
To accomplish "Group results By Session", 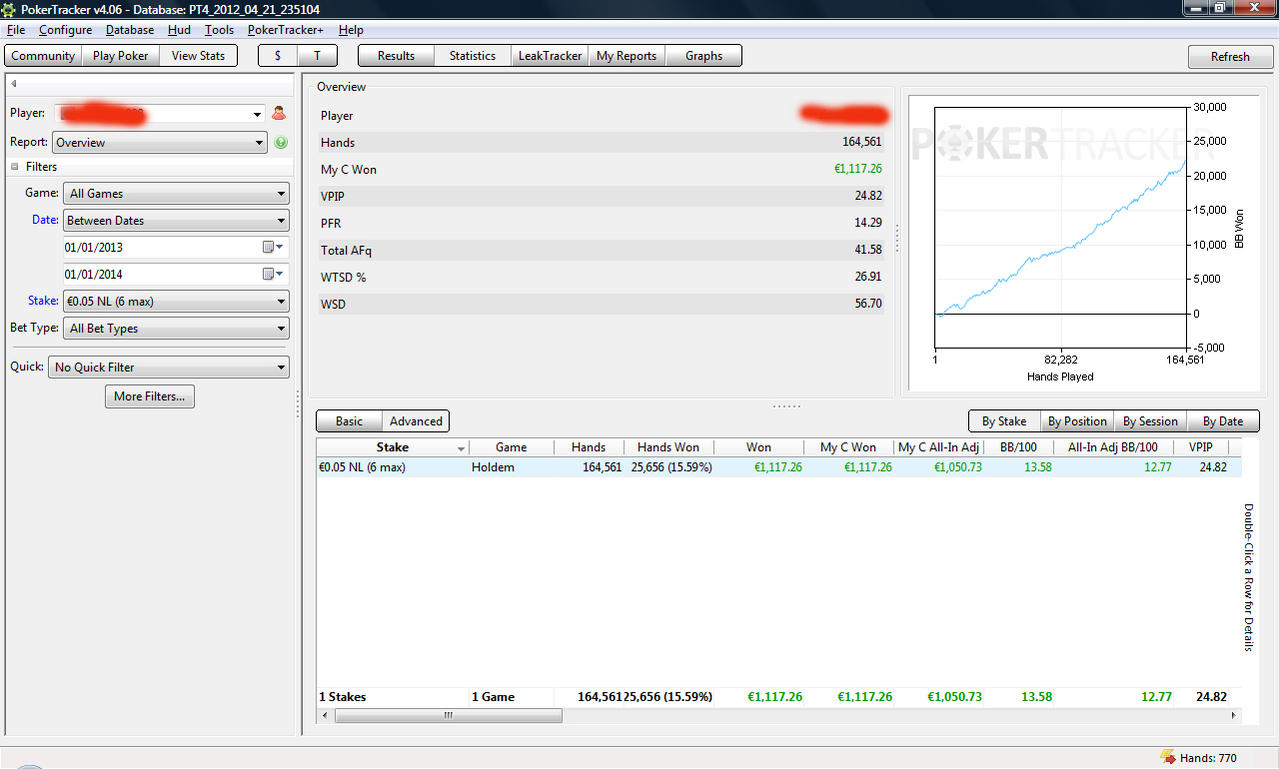I will (1150, 421).
